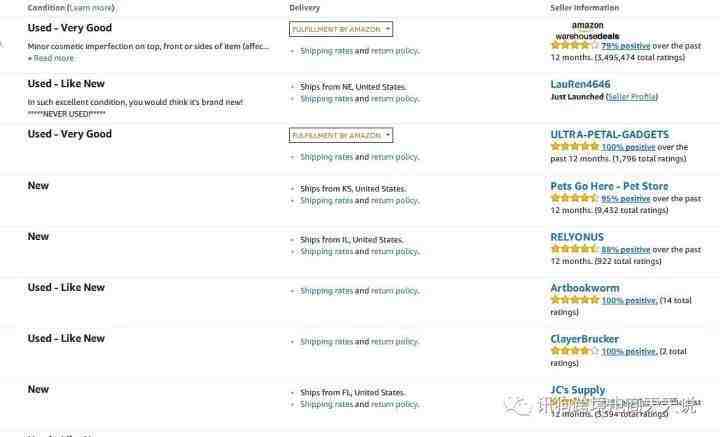Open the LauRen4646 seller page
720x437 pixels.
(x=580, y=84)
